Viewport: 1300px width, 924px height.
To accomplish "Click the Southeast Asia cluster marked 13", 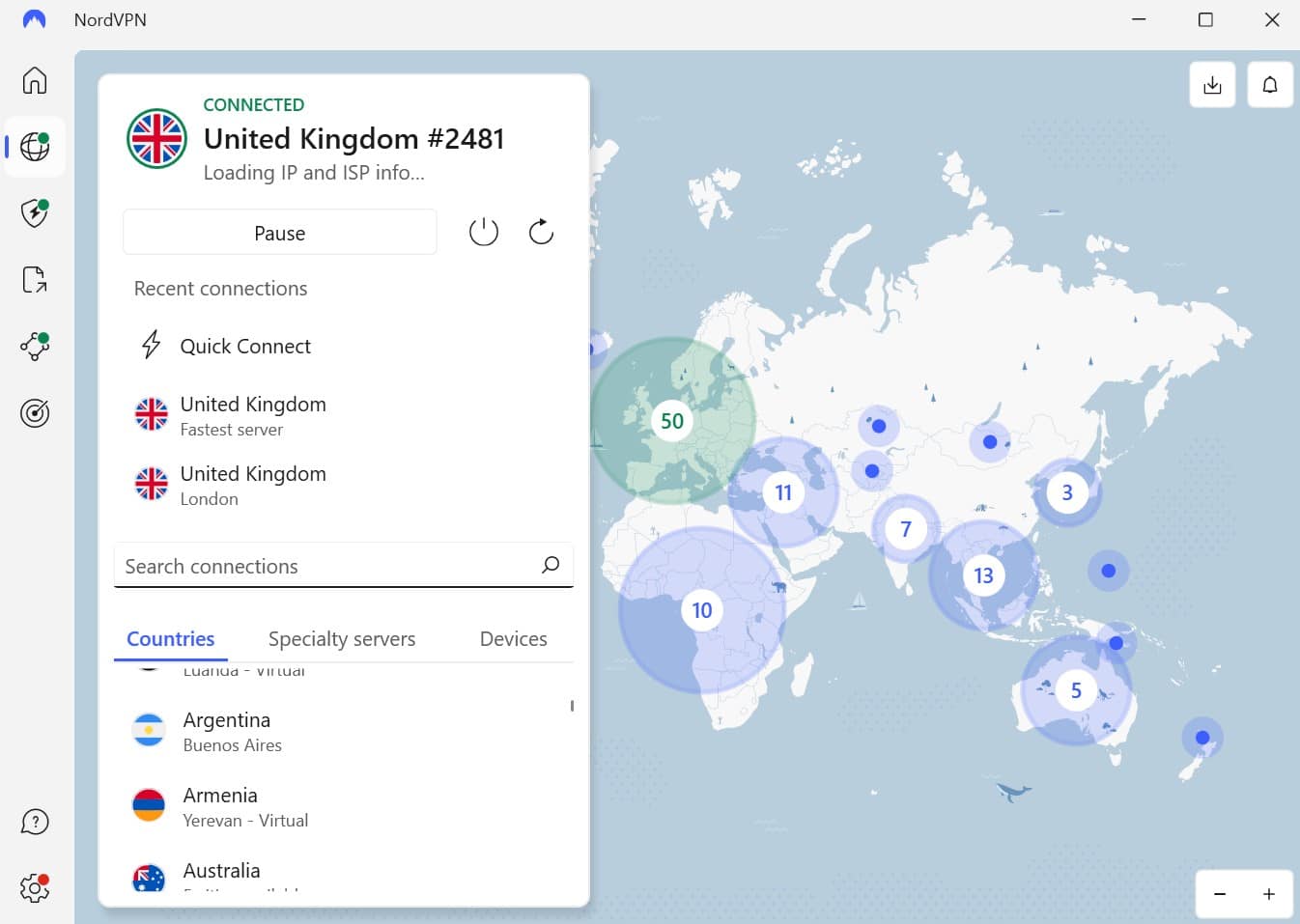I will (x=983, y=575).
